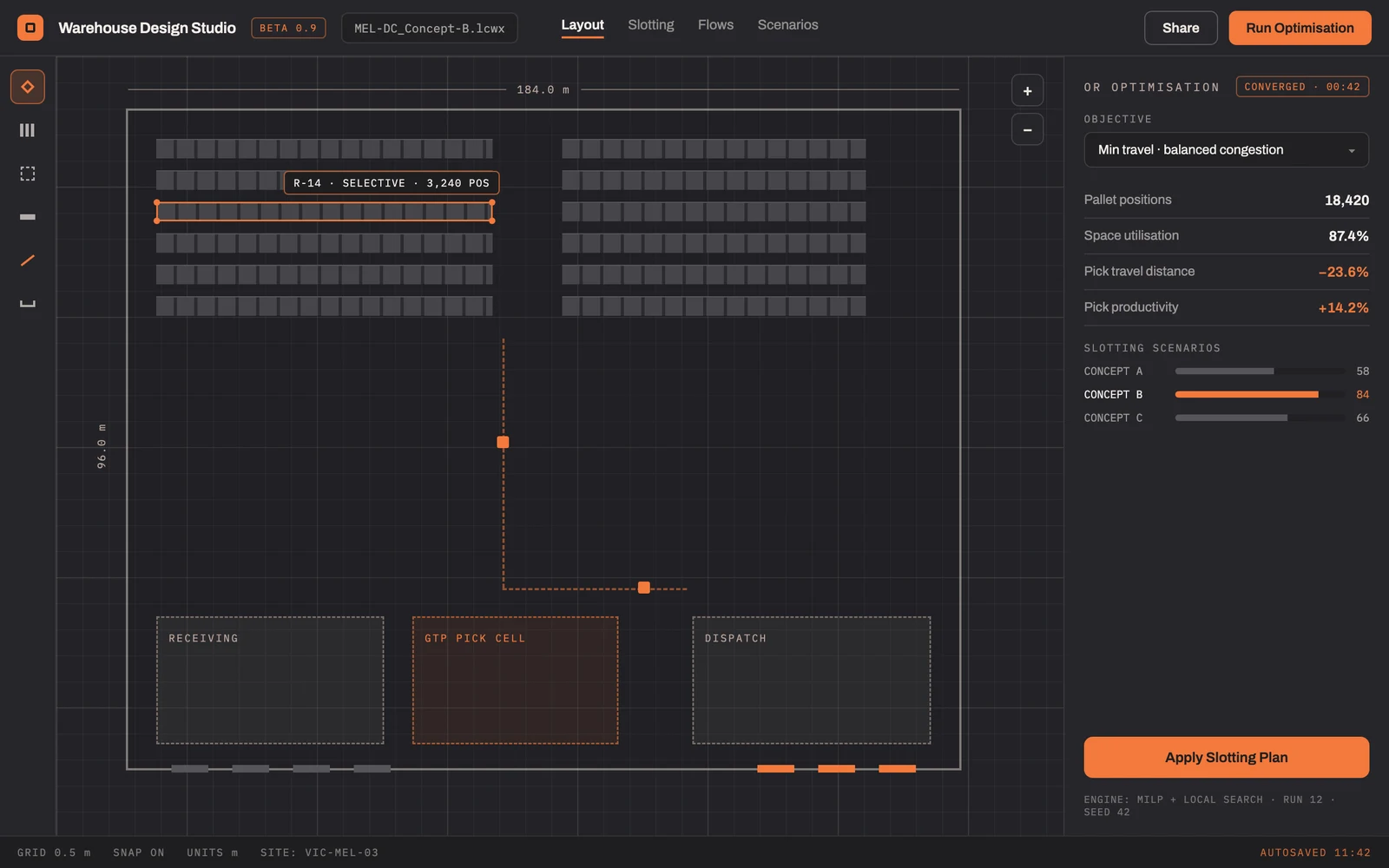Click the flow path handle on vertical segment
1389x868 pixels.
(x=503, y=442)
